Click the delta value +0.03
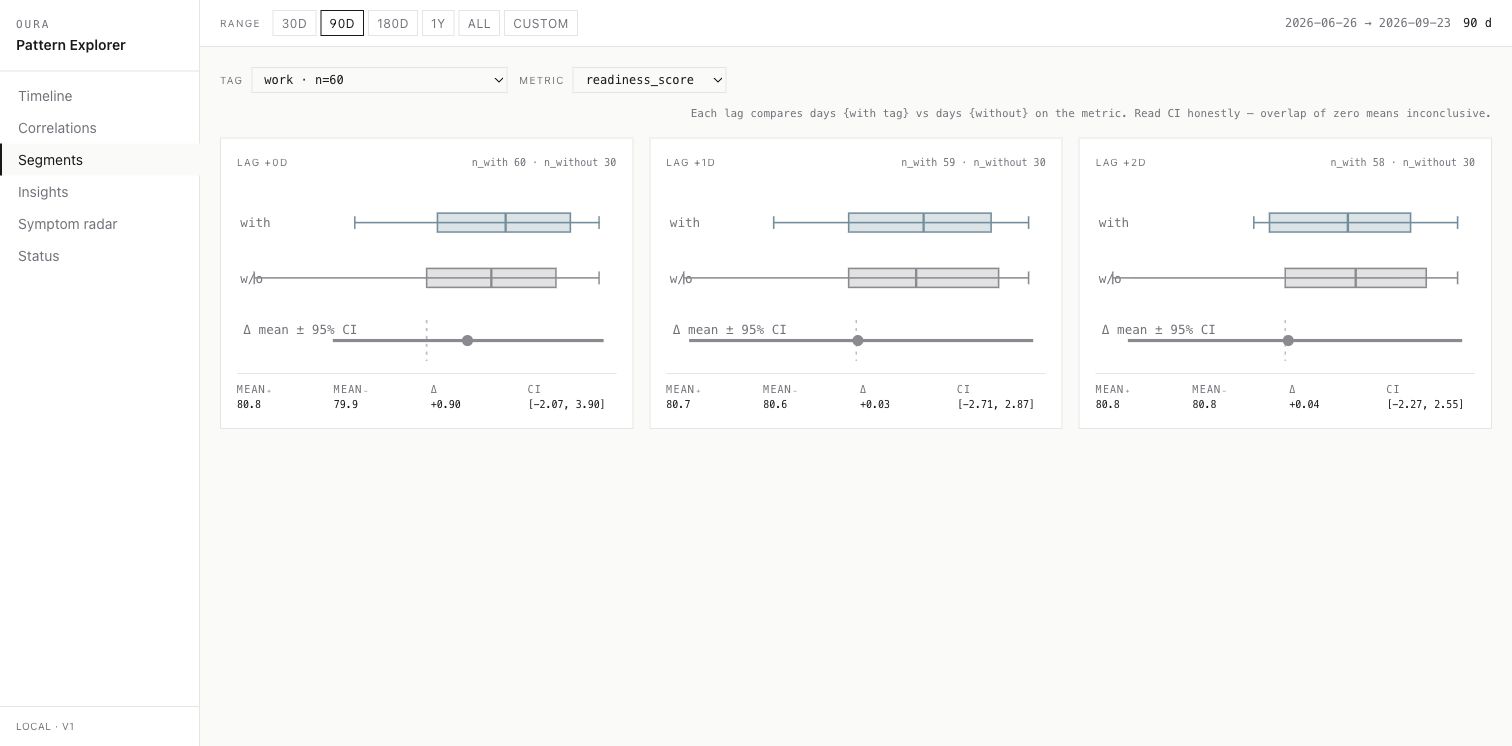 [875, 405]
